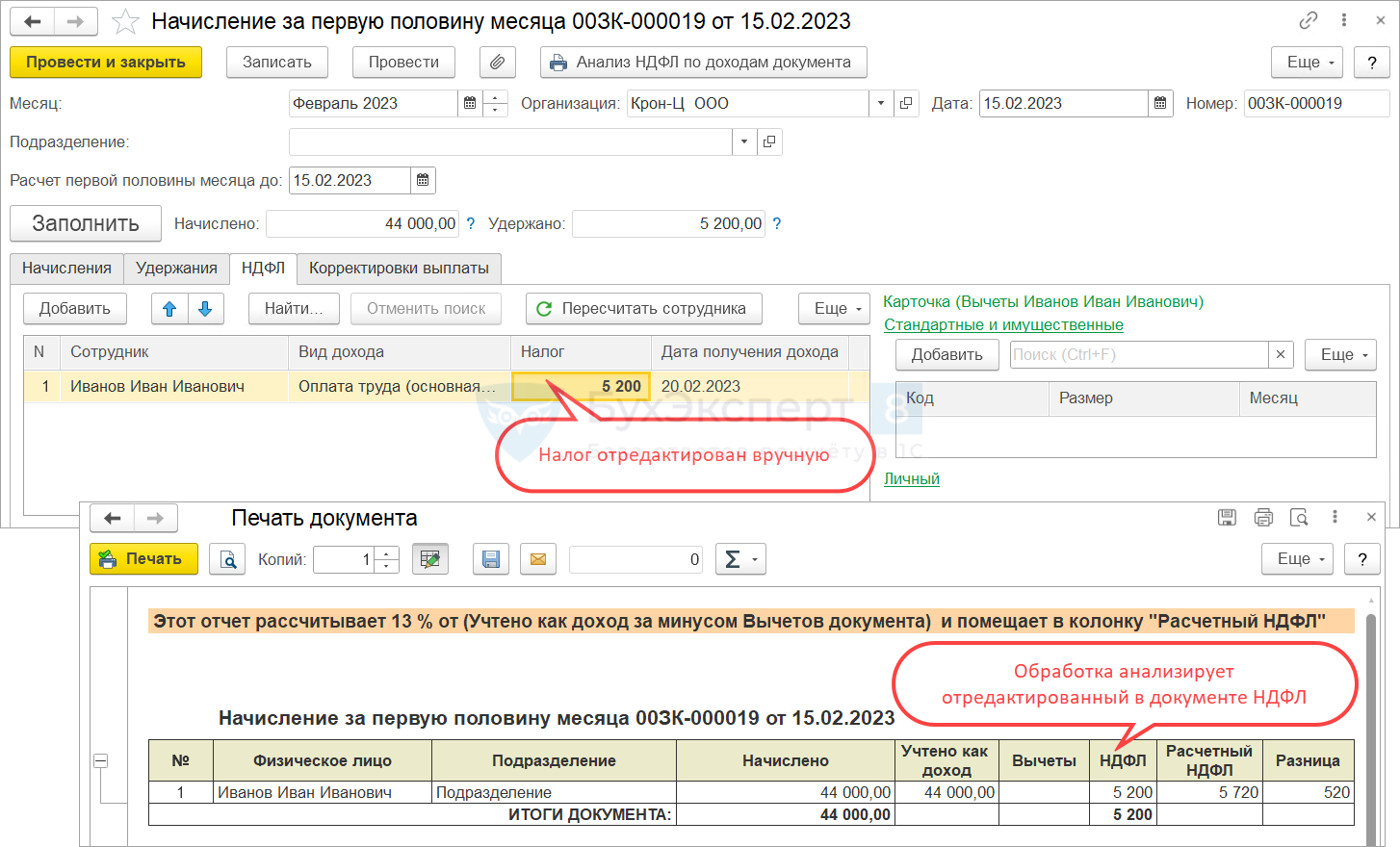The height and width of the screenshot is (847, 1400).
Task: Clear the deductions search field
Action: point(1281,354)
